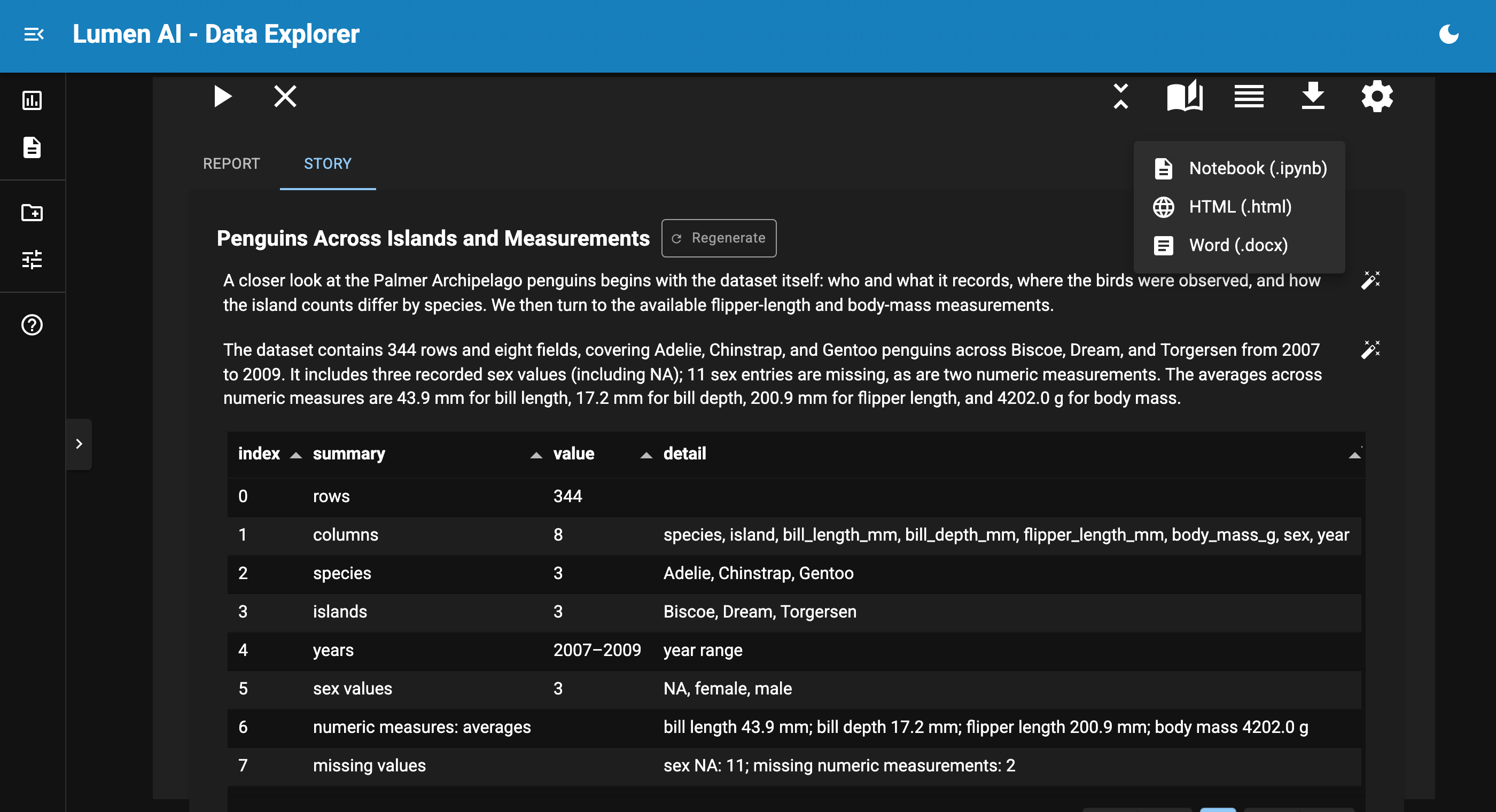
Task: Open the report document sidebar icon
Action: pyautogui.click(x=32, y=147)
